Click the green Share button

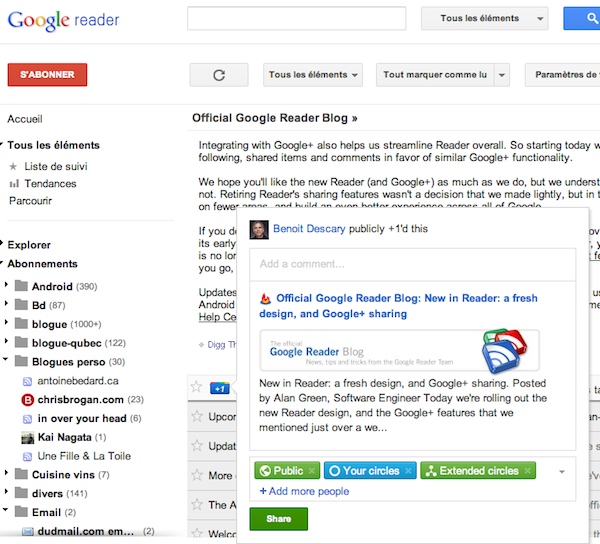pyautogui.click(x=279, y=519)
